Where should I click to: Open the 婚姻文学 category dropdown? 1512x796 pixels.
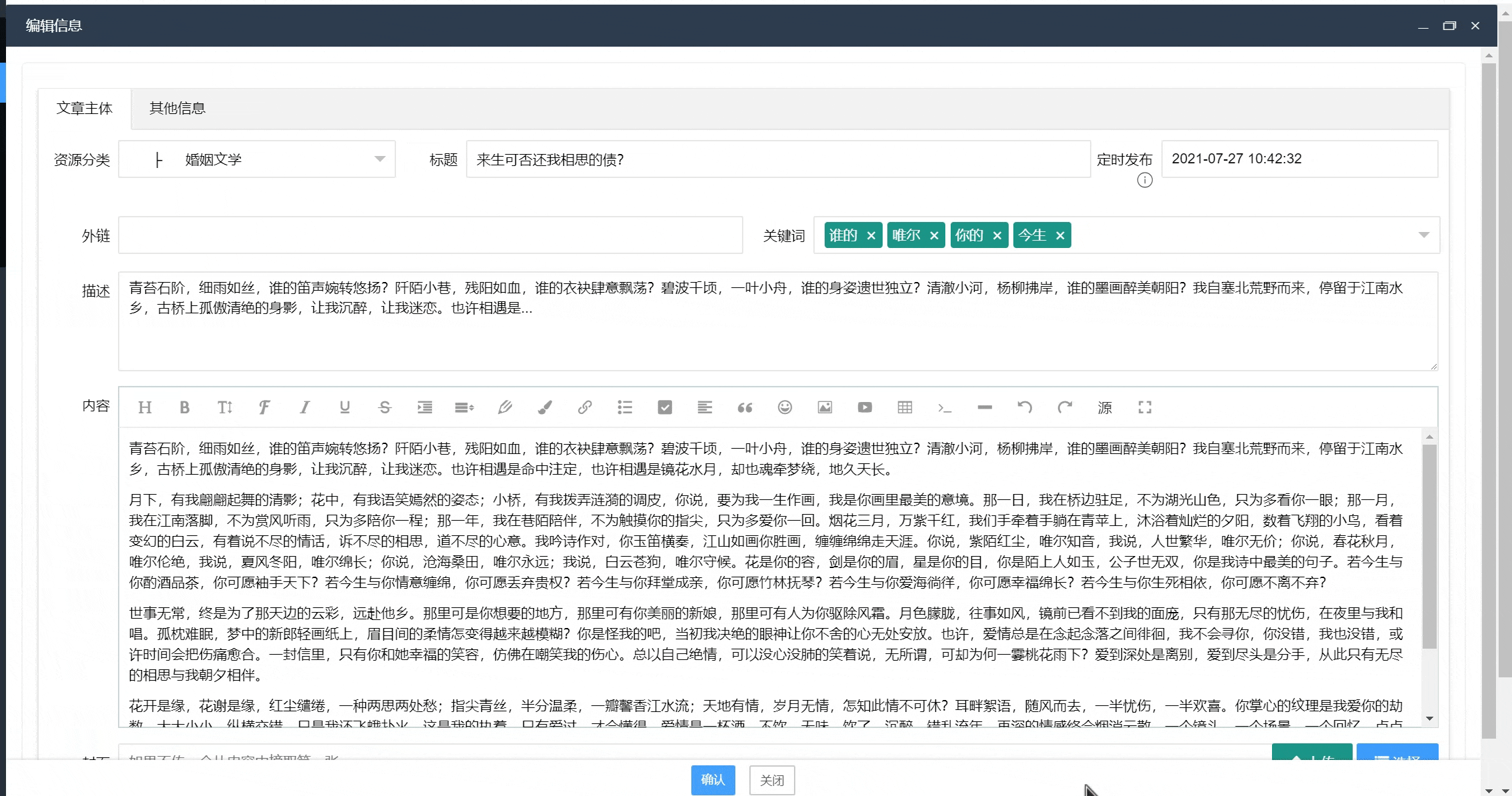tap(379, 159)
